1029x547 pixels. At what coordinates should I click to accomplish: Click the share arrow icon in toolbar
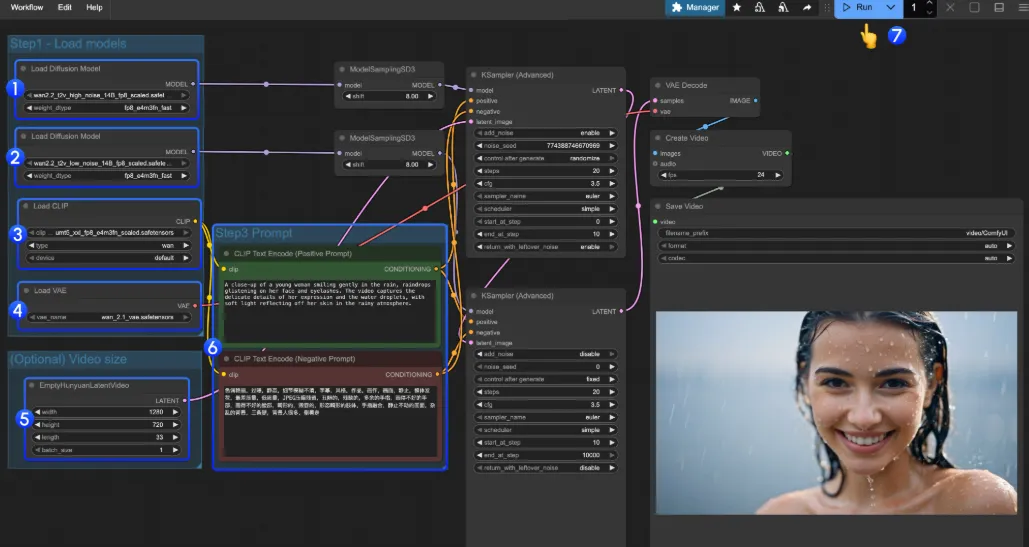807,8
